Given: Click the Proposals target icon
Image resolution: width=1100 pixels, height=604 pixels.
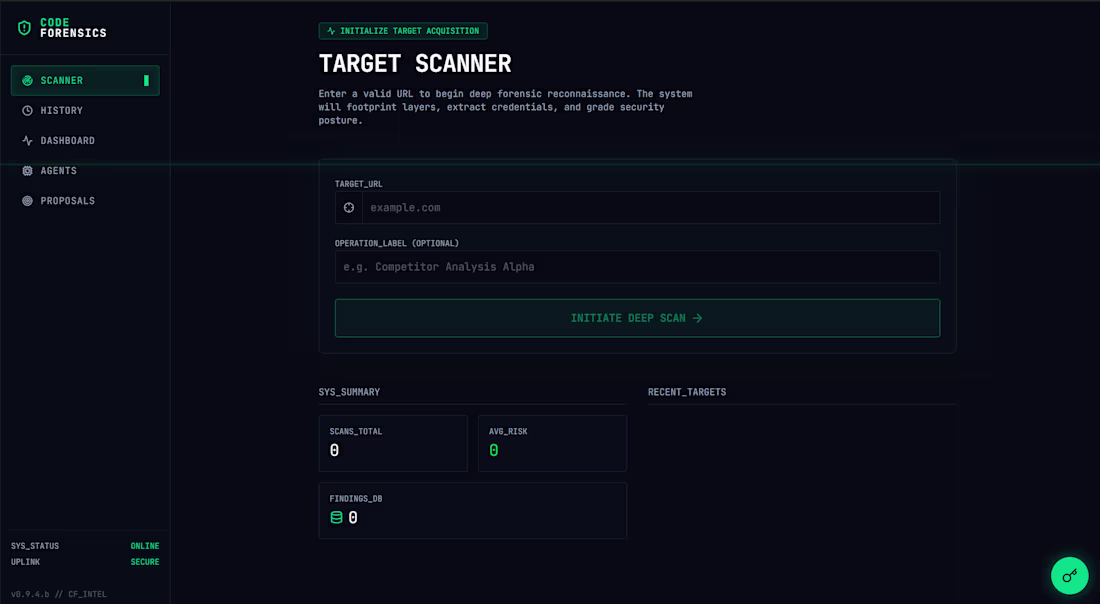Looking at the screenshot, I should [27, 201].
